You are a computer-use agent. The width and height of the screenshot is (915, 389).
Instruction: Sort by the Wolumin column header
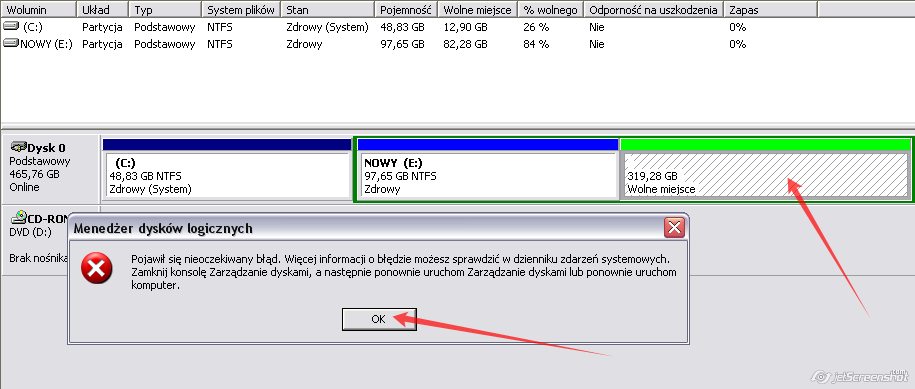[x=39, y=10]
